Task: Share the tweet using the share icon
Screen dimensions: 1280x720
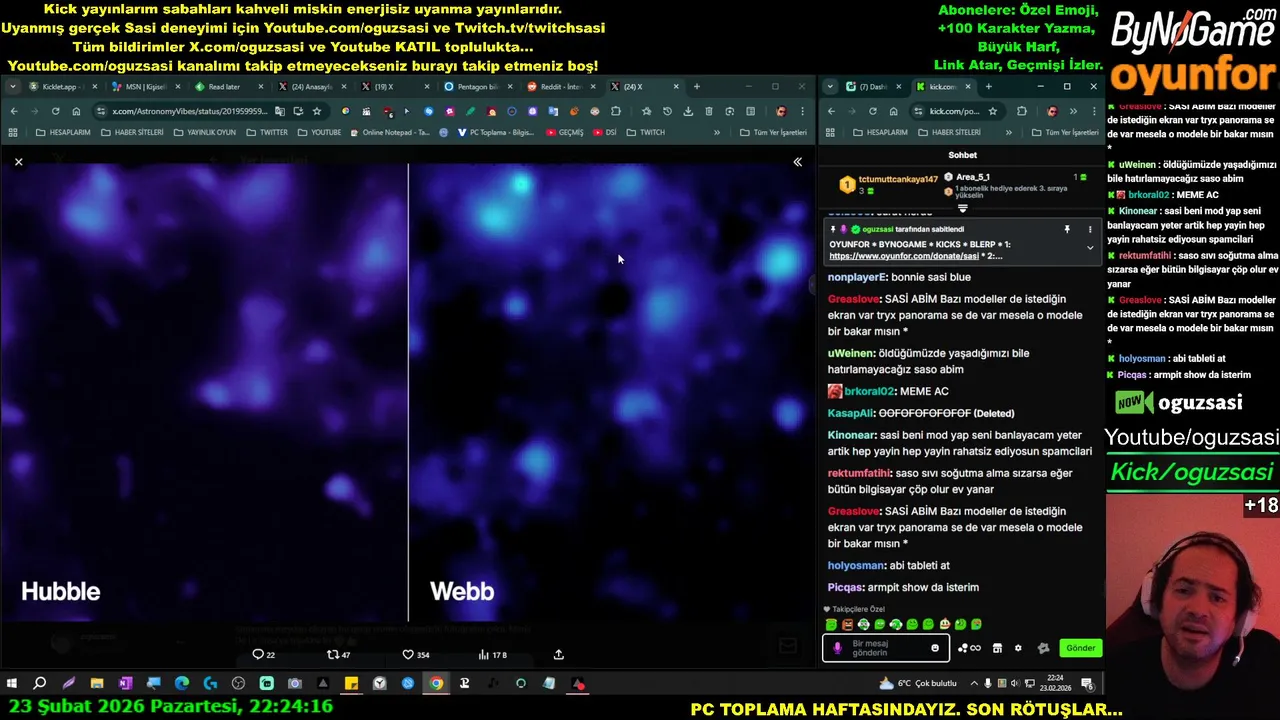Action: click(x=559, y=655)
